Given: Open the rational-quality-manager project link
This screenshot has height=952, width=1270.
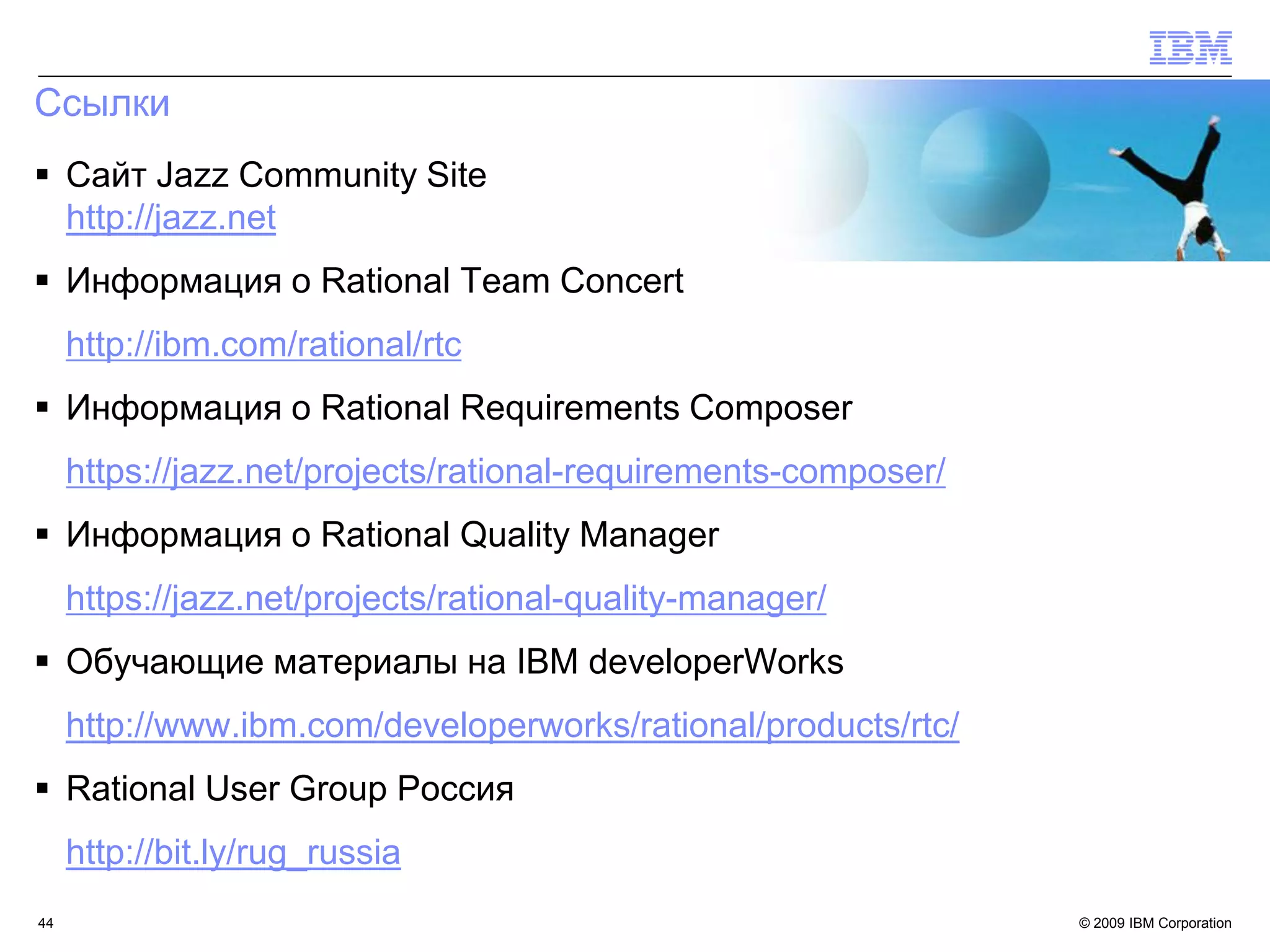Looking at the screenshot, I should (x=446, y=598).
